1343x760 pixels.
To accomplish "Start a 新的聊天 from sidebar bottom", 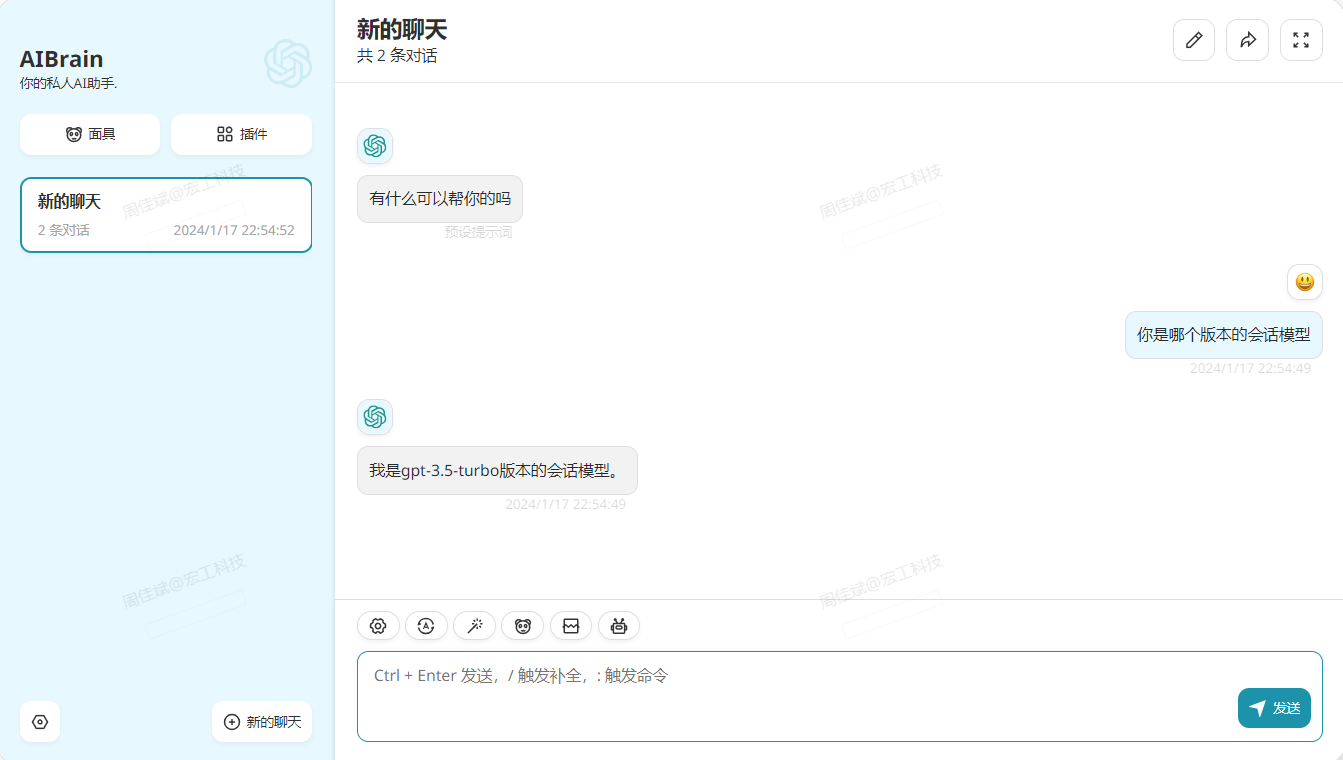I will point(262,722).
